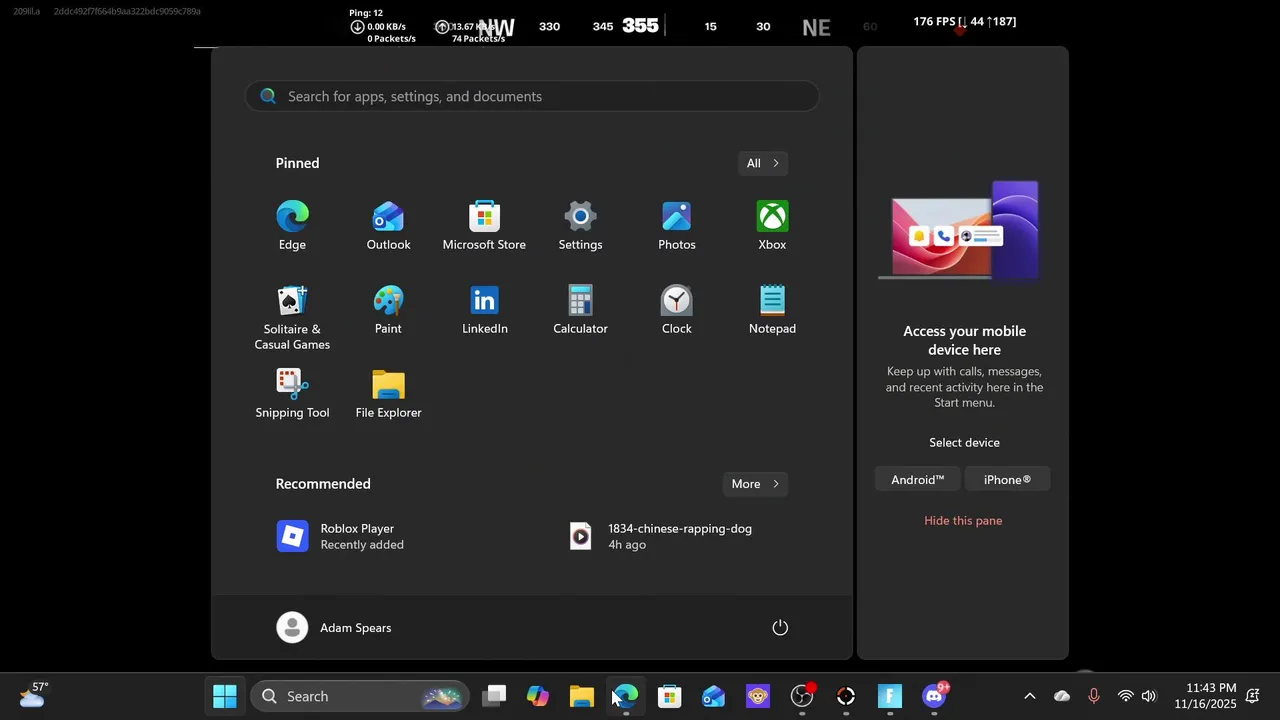Click the microphone tray icon
1280x720 pixels.
tap(1093, 696)
